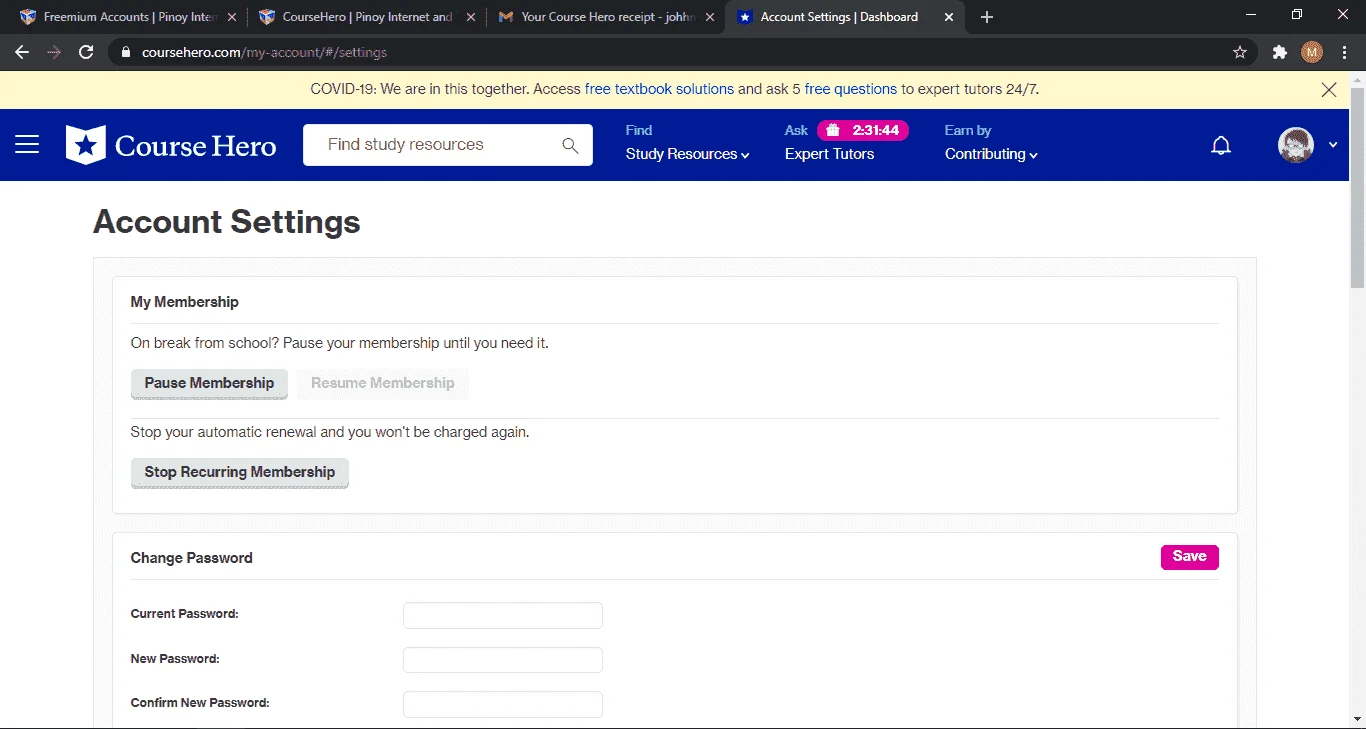Open free textbook solutions link
1366x729 pixels.
[659, 89]
